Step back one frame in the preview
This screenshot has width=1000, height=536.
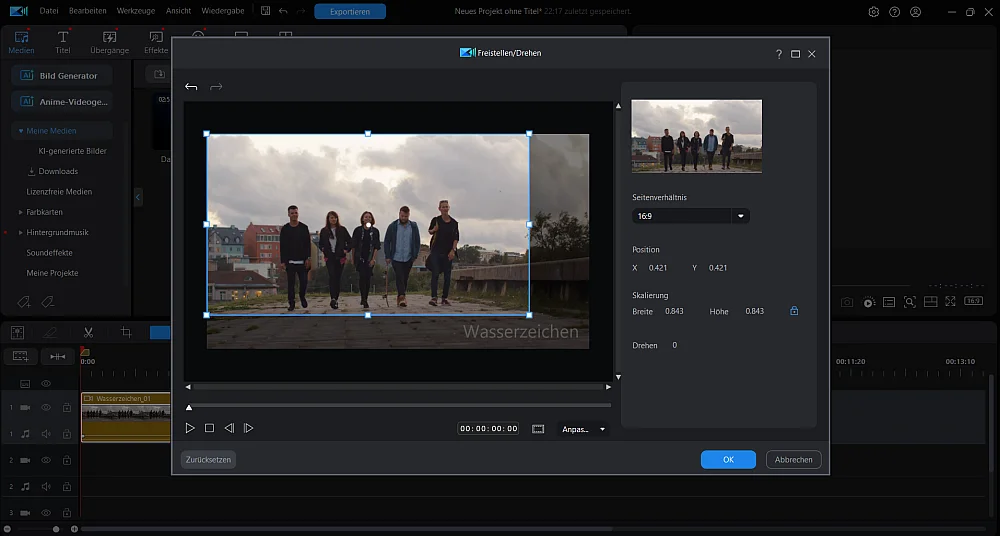(229, 428)
